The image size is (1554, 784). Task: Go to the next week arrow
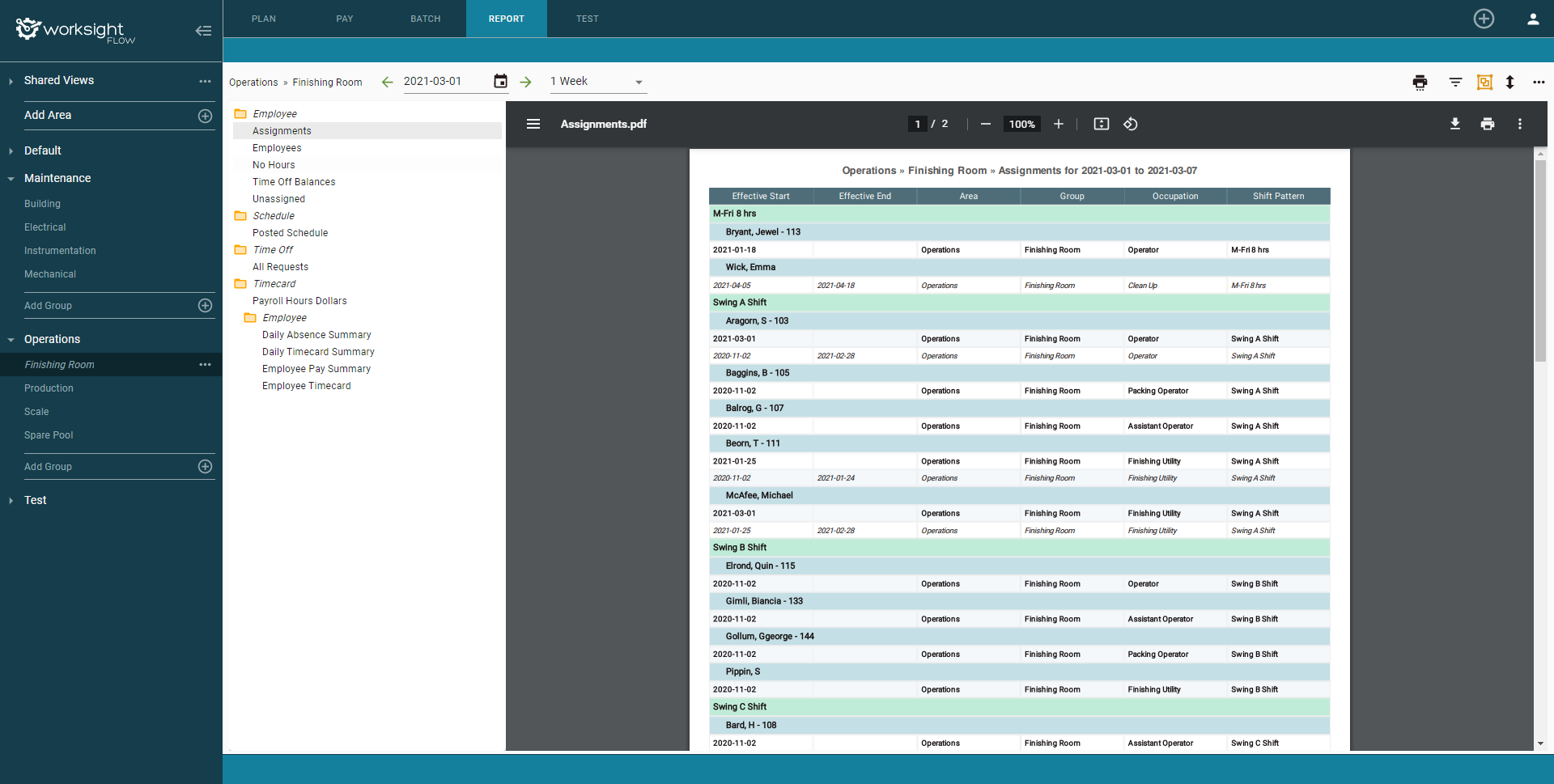525,82
